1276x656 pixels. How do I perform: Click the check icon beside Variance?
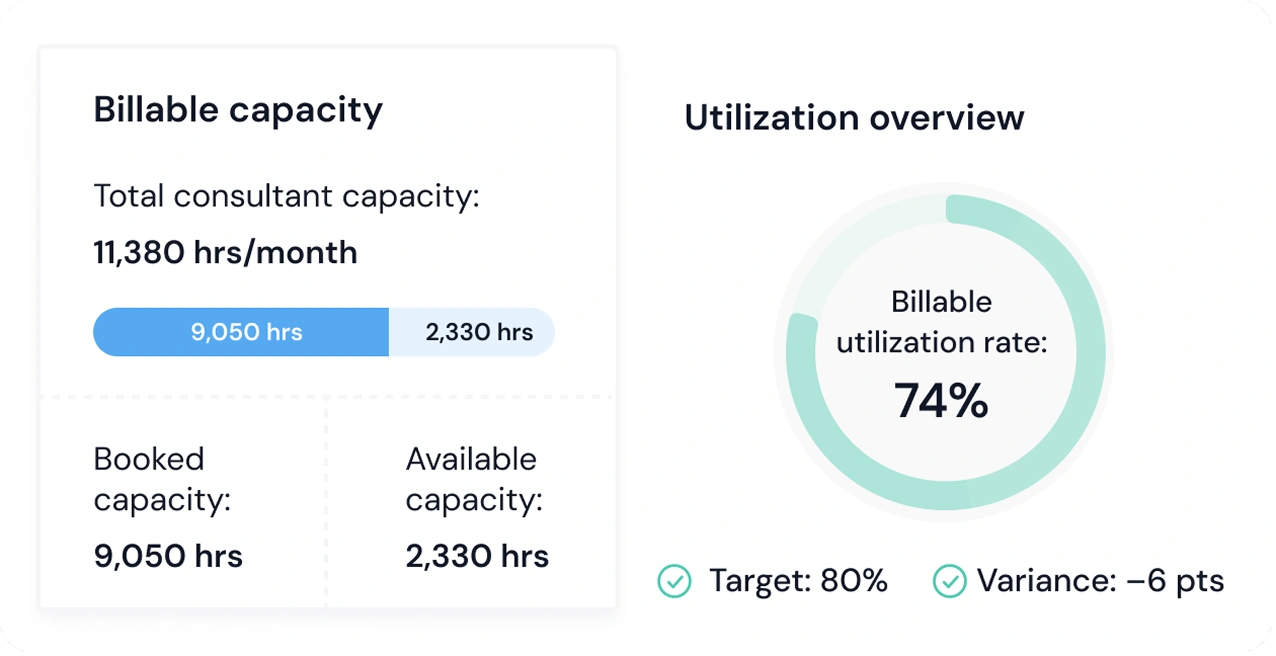pyautogui.click(x=949, y=581)
